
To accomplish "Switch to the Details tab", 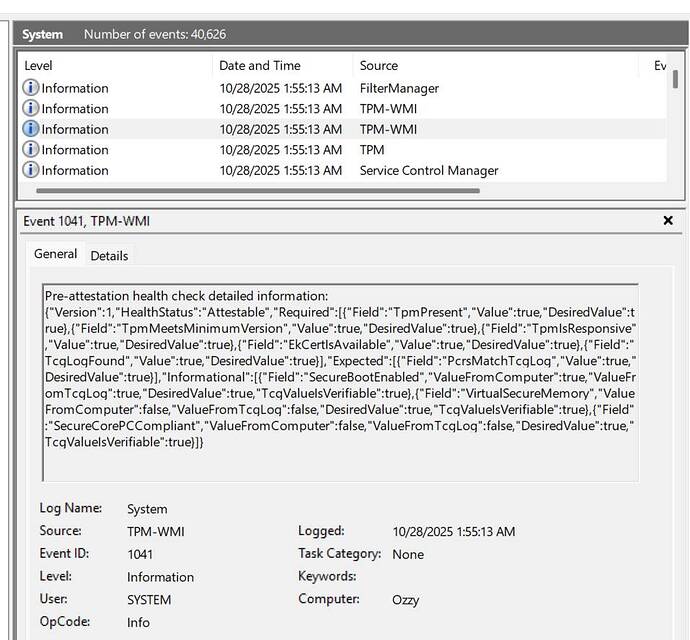I will click(x=109, y=256).
